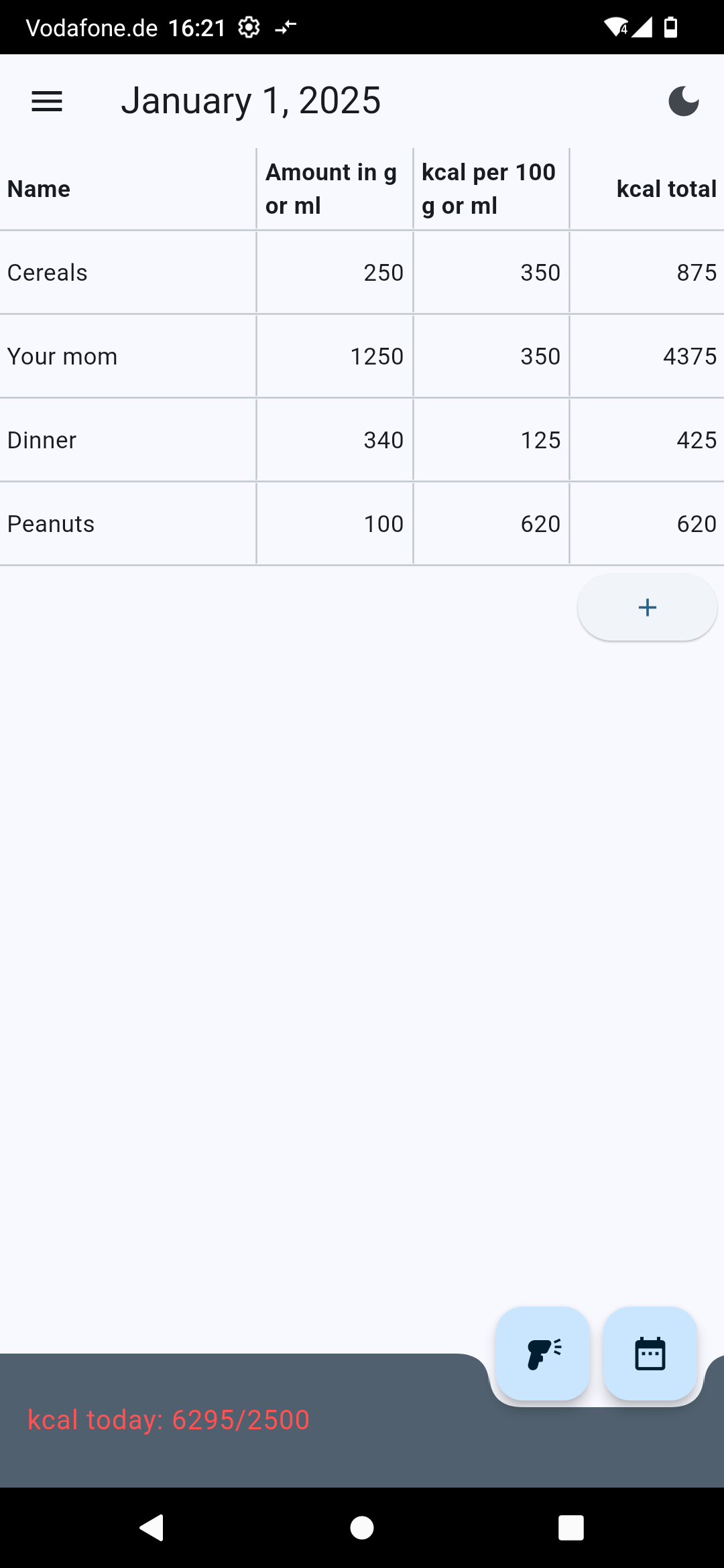Open the hamburger navigation menu
724x1568 pixels.
coord(47,102)
